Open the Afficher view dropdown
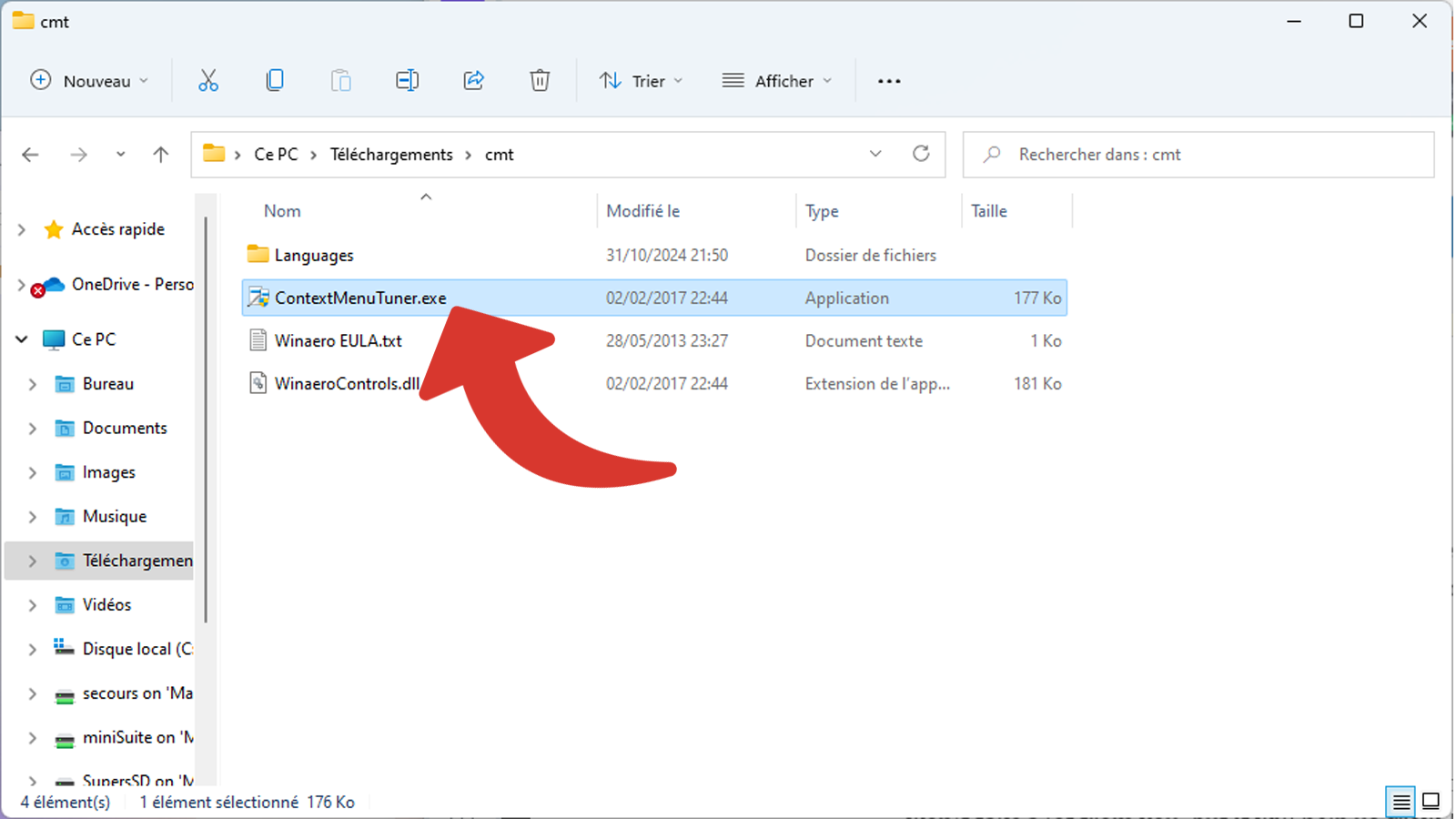 point(777,81)
